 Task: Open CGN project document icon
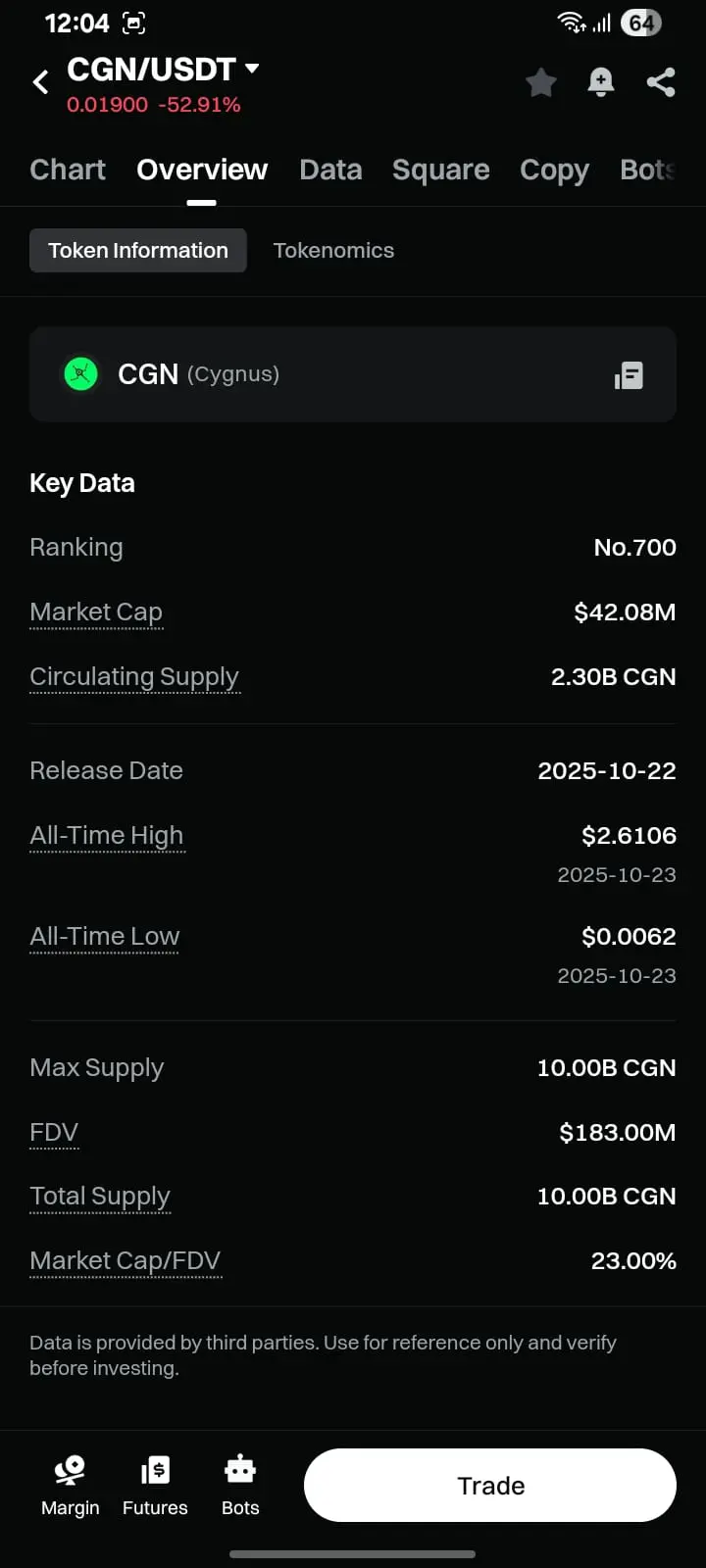tap(629, 375)
